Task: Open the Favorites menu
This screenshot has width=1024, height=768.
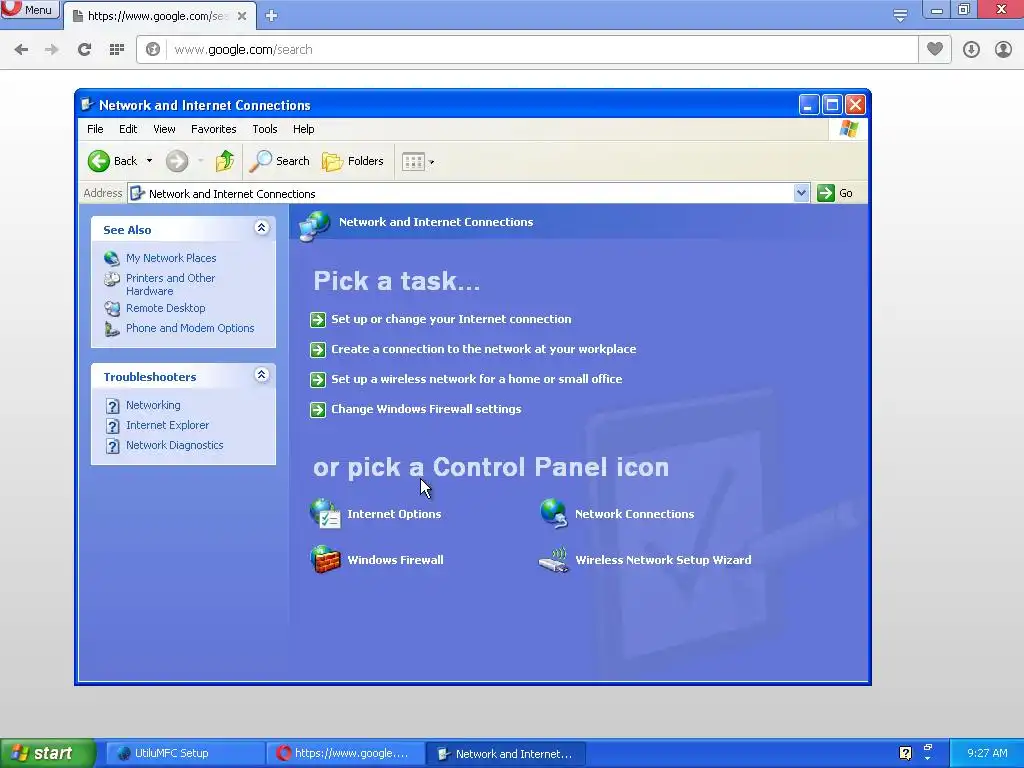Action: click(x=214, y=129)
